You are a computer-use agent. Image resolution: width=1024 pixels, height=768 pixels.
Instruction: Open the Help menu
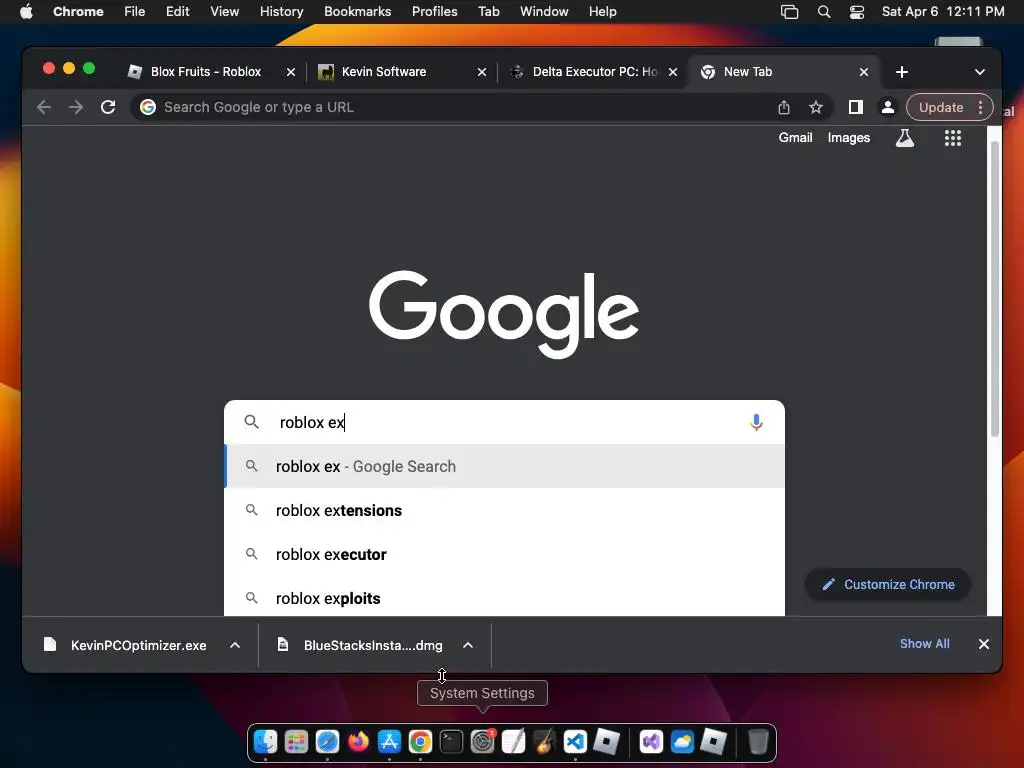[602, 12]
